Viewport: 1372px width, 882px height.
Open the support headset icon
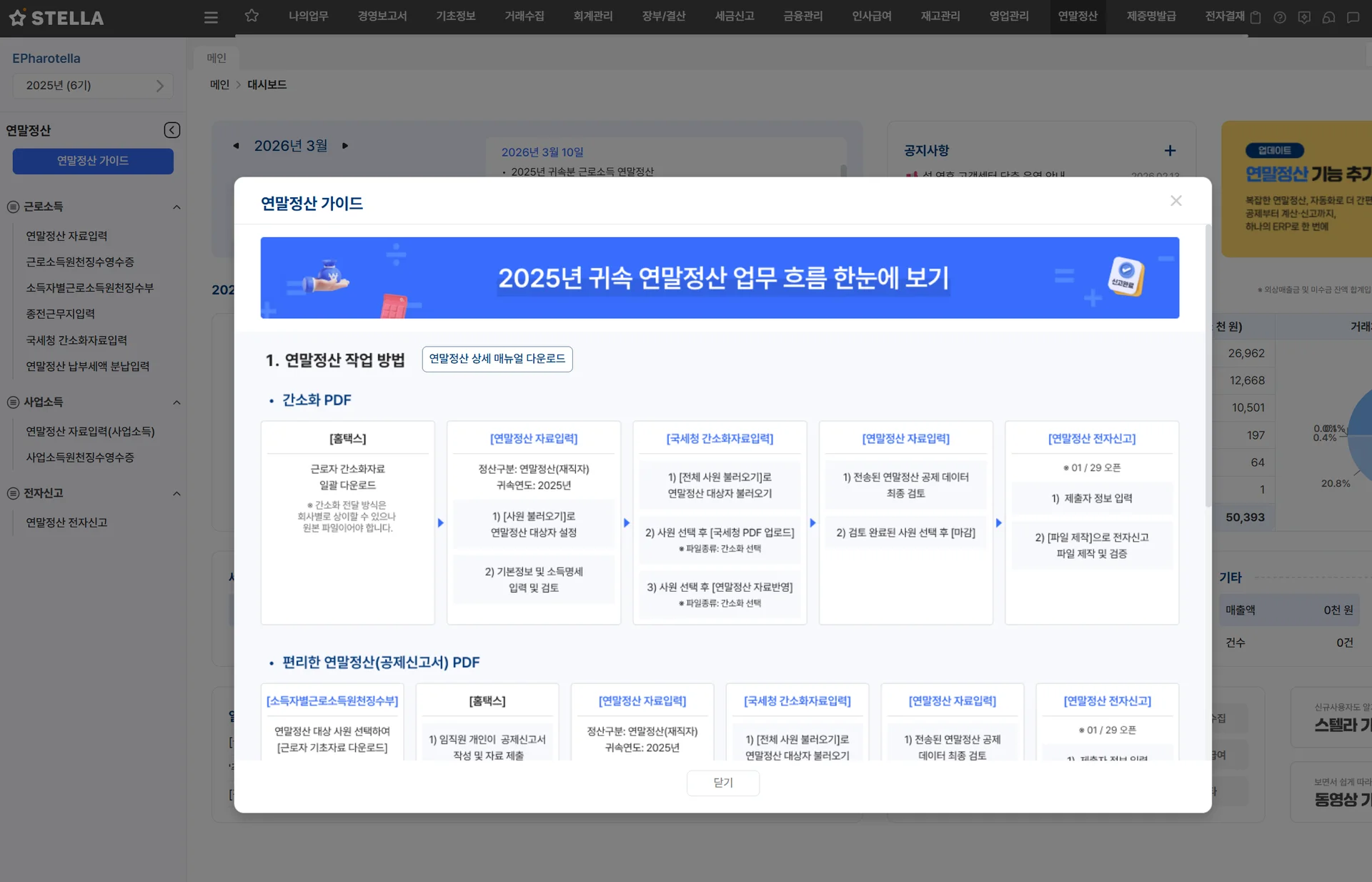tap(1328, 18)
